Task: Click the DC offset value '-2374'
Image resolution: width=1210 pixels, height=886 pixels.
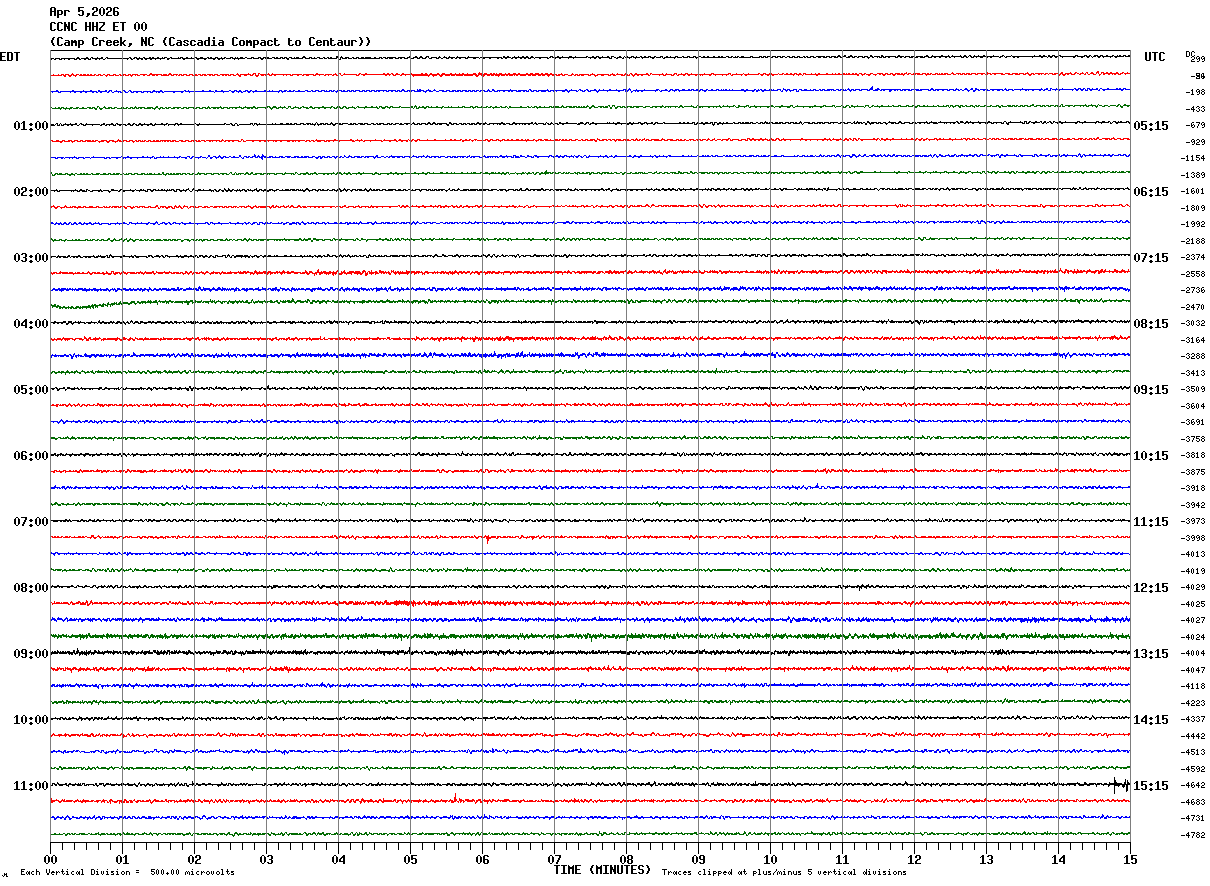Action: click(1194, 258)
